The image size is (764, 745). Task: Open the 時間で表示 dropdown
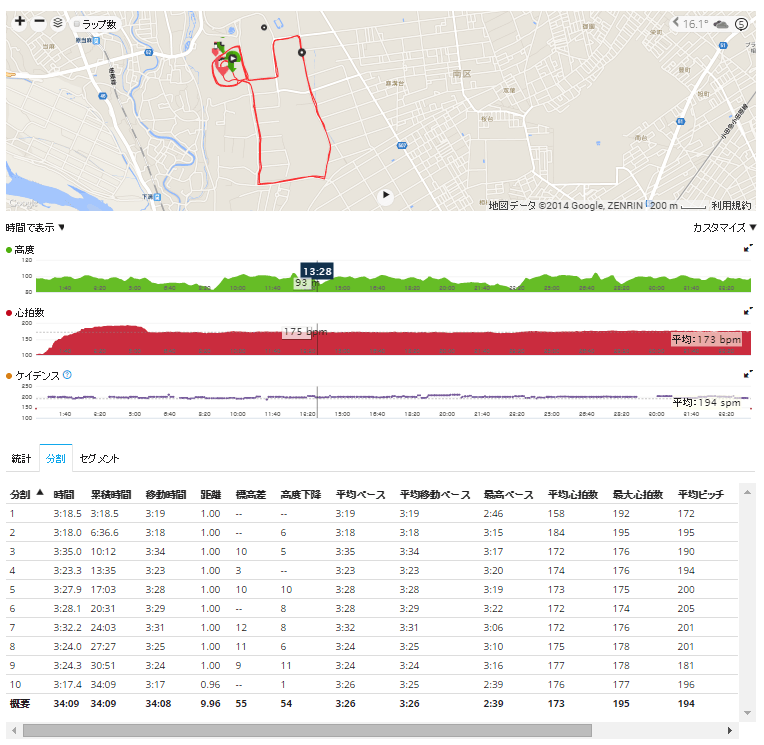click(35, 228)
